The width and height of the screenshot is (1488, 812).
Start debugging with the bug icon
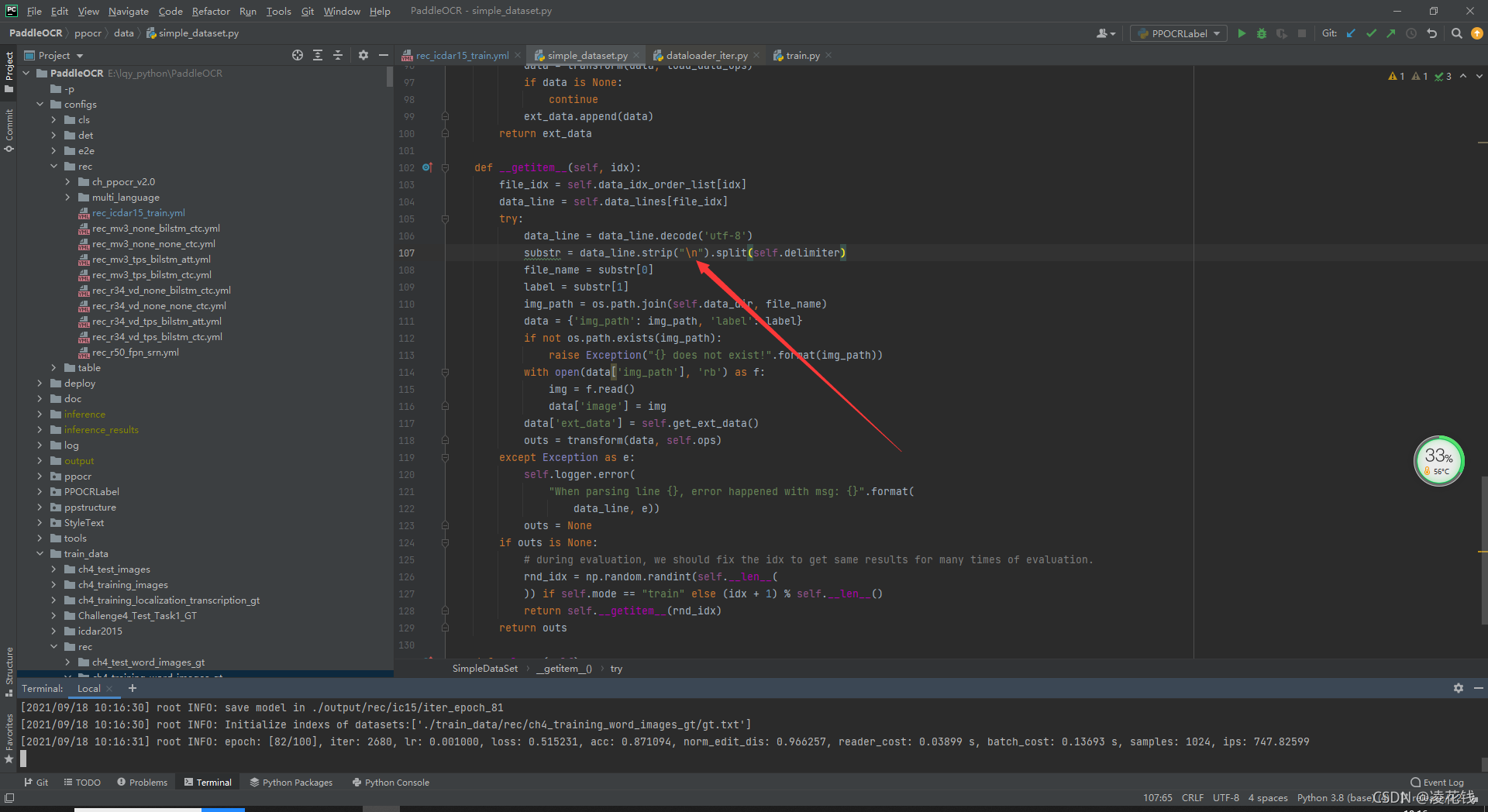1261,33
